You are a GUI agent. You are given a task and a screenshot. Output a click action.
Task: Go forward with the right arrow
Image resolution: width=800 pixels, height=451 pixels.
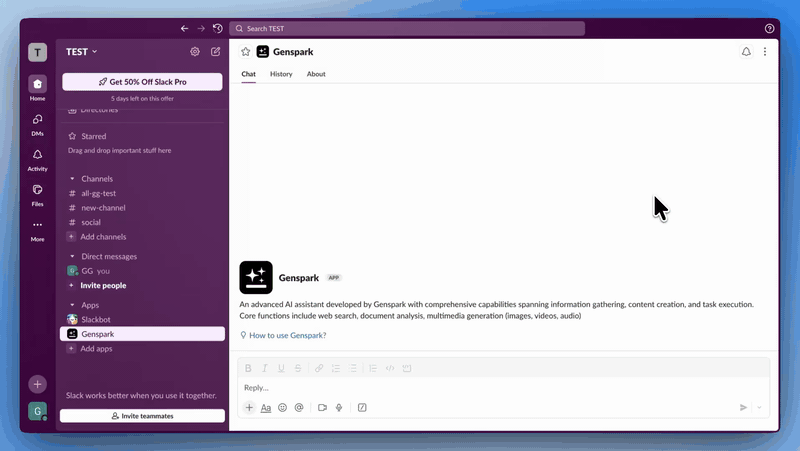(x=201, y=29)
